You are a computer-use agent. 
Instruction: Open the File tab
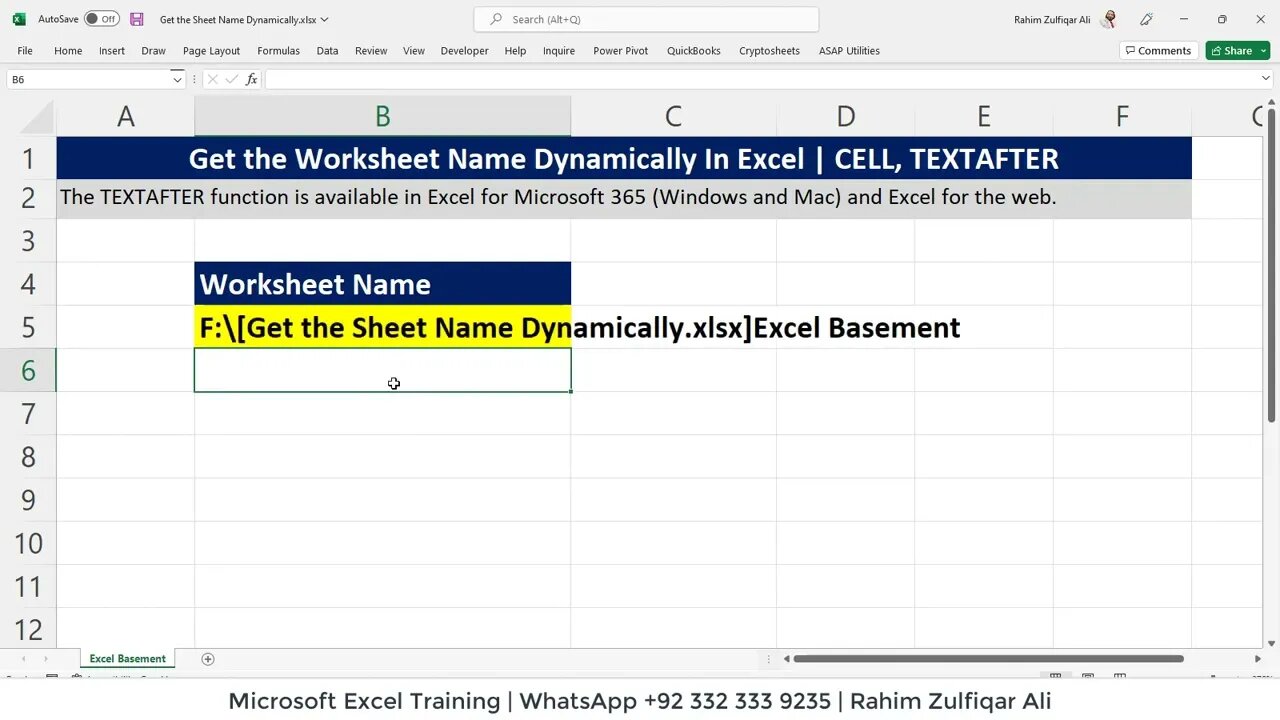(x=25, y=51)
